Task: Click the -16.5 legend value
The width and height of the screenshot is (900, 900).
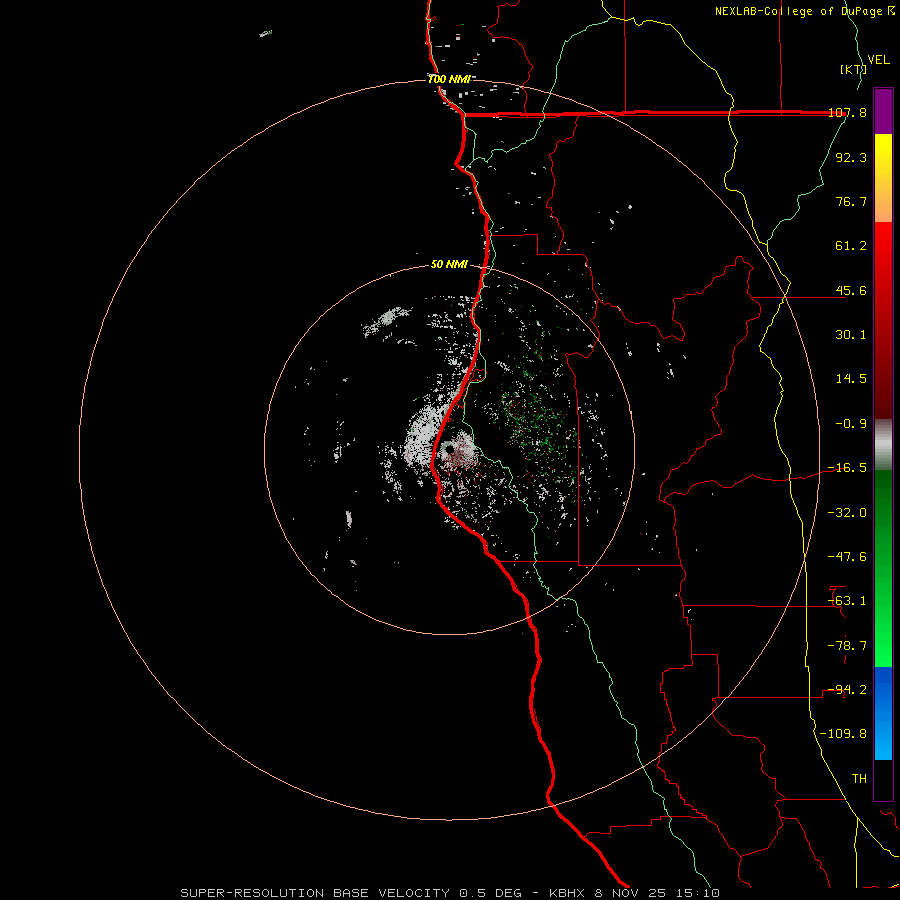Action: [847, 468]
